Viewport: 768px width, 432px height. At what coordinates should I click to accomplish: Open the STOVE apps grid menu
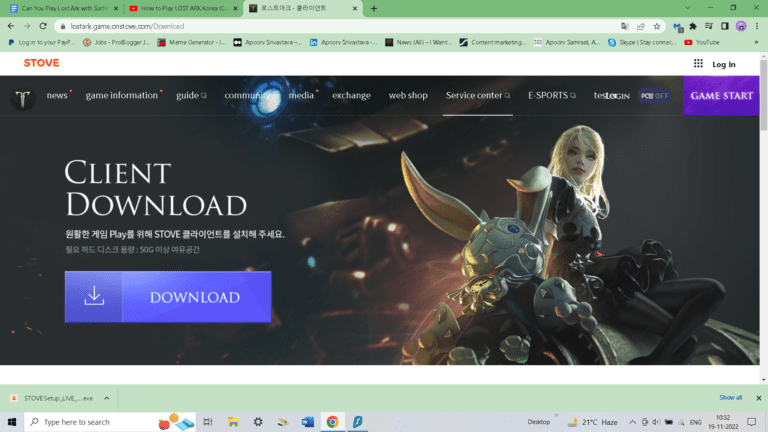pos(698,64)
